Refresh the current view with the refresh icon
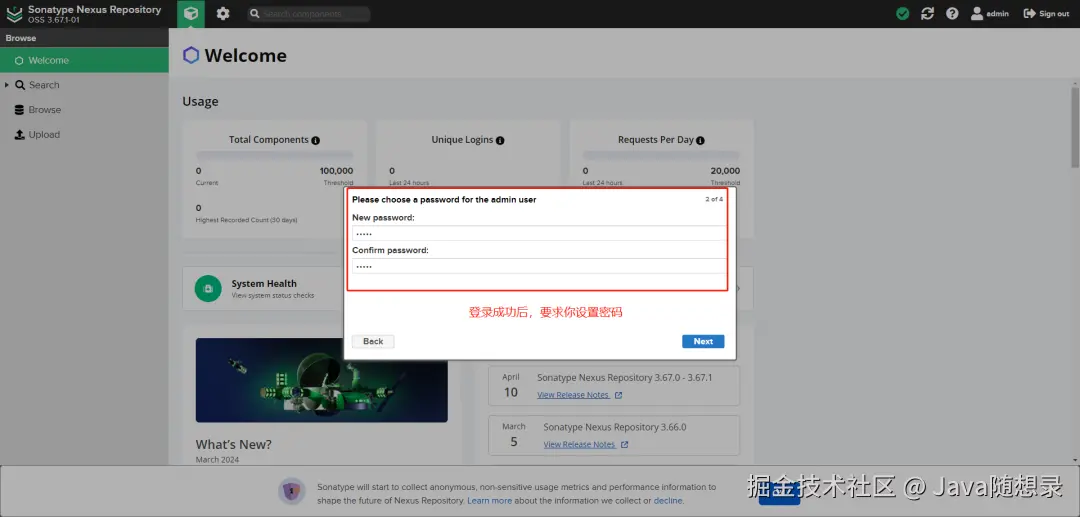 tap(927, 14)
